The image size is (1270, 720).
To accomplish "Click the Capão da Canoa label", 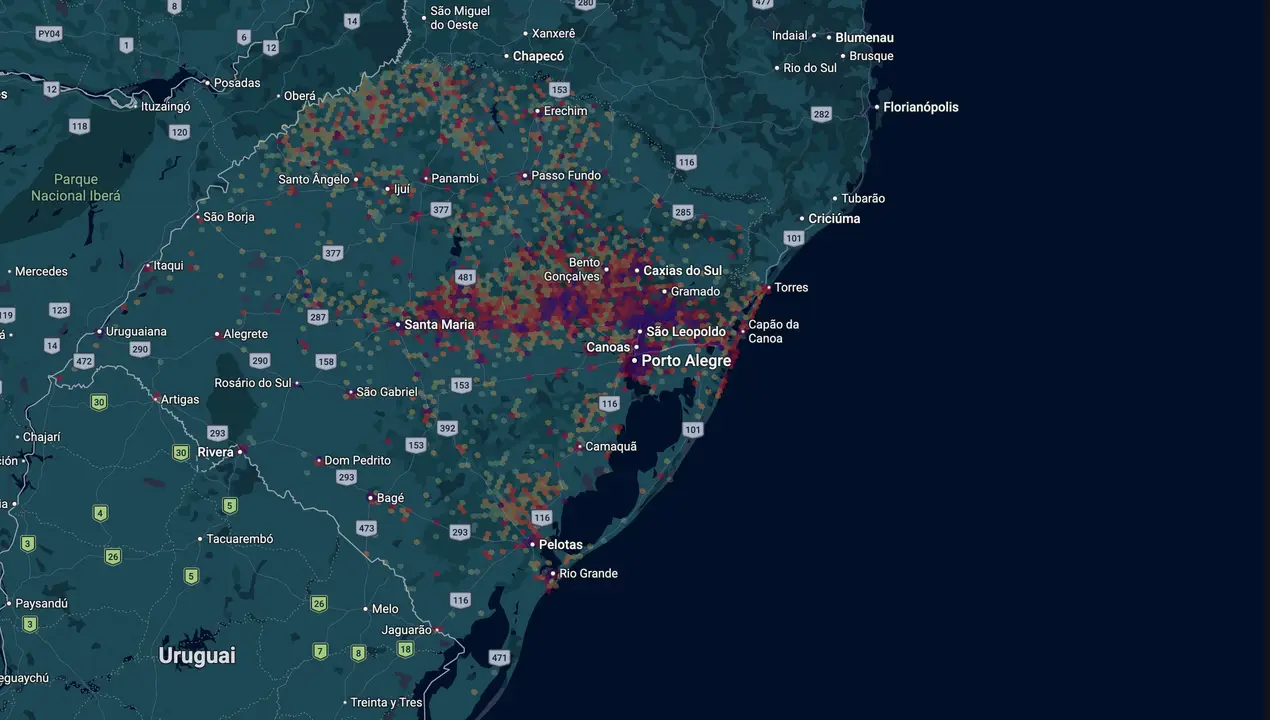I will coord(773,331).
